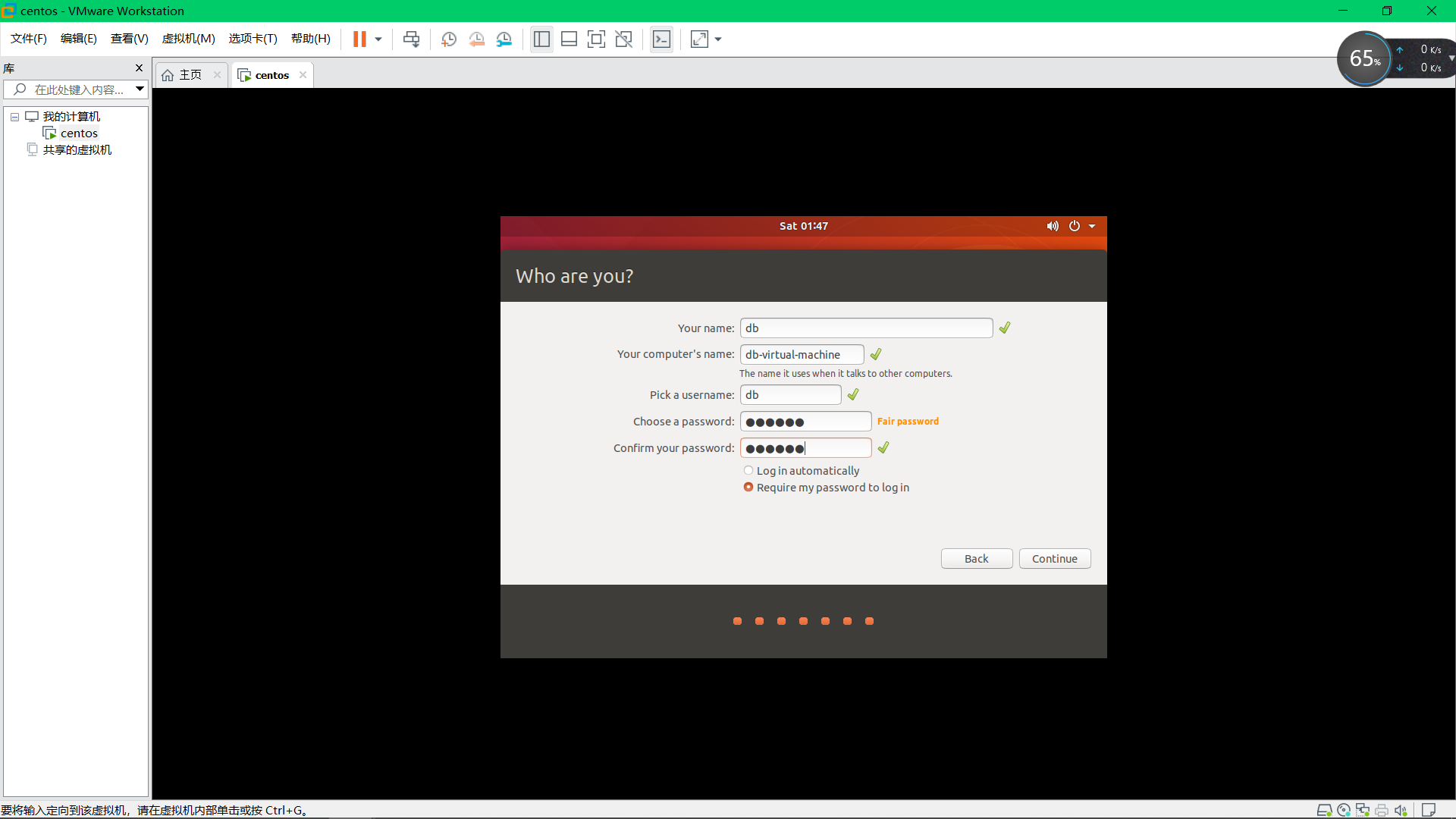Send Ctrl+Alt+Del to the virtual machine
This screenshot has height=819, width=1456.
411,39
